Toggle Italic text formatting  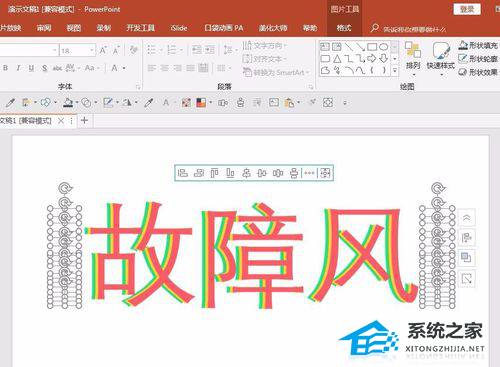(18, 68)
